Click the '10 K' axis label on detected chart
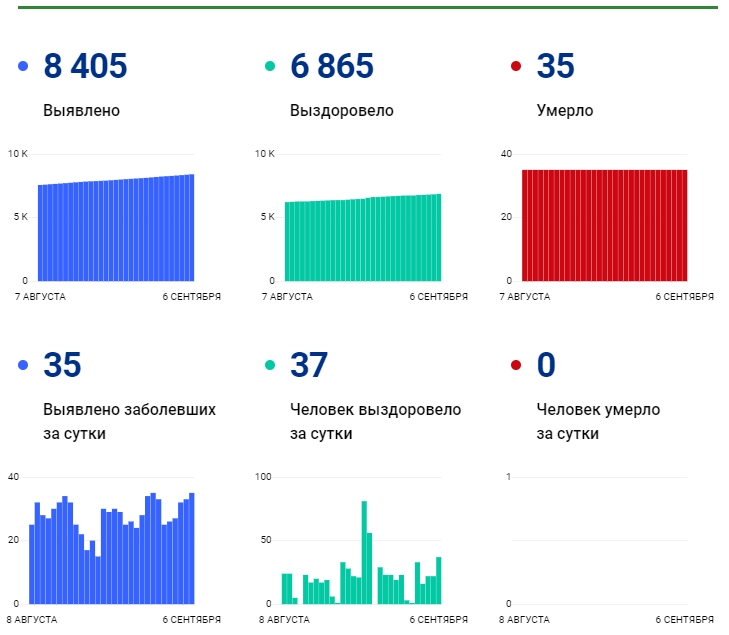Viewport: 729px width, 635px height. pos(18,154)
